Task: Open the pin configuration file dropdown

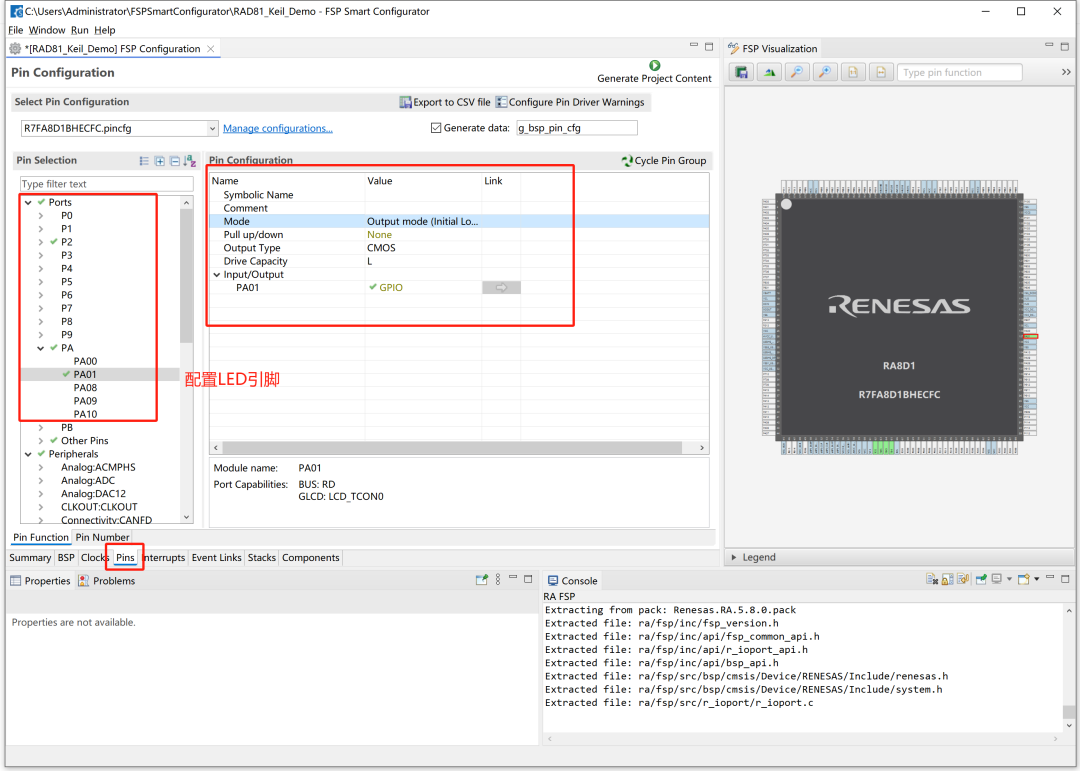Action: click(212, 128)
